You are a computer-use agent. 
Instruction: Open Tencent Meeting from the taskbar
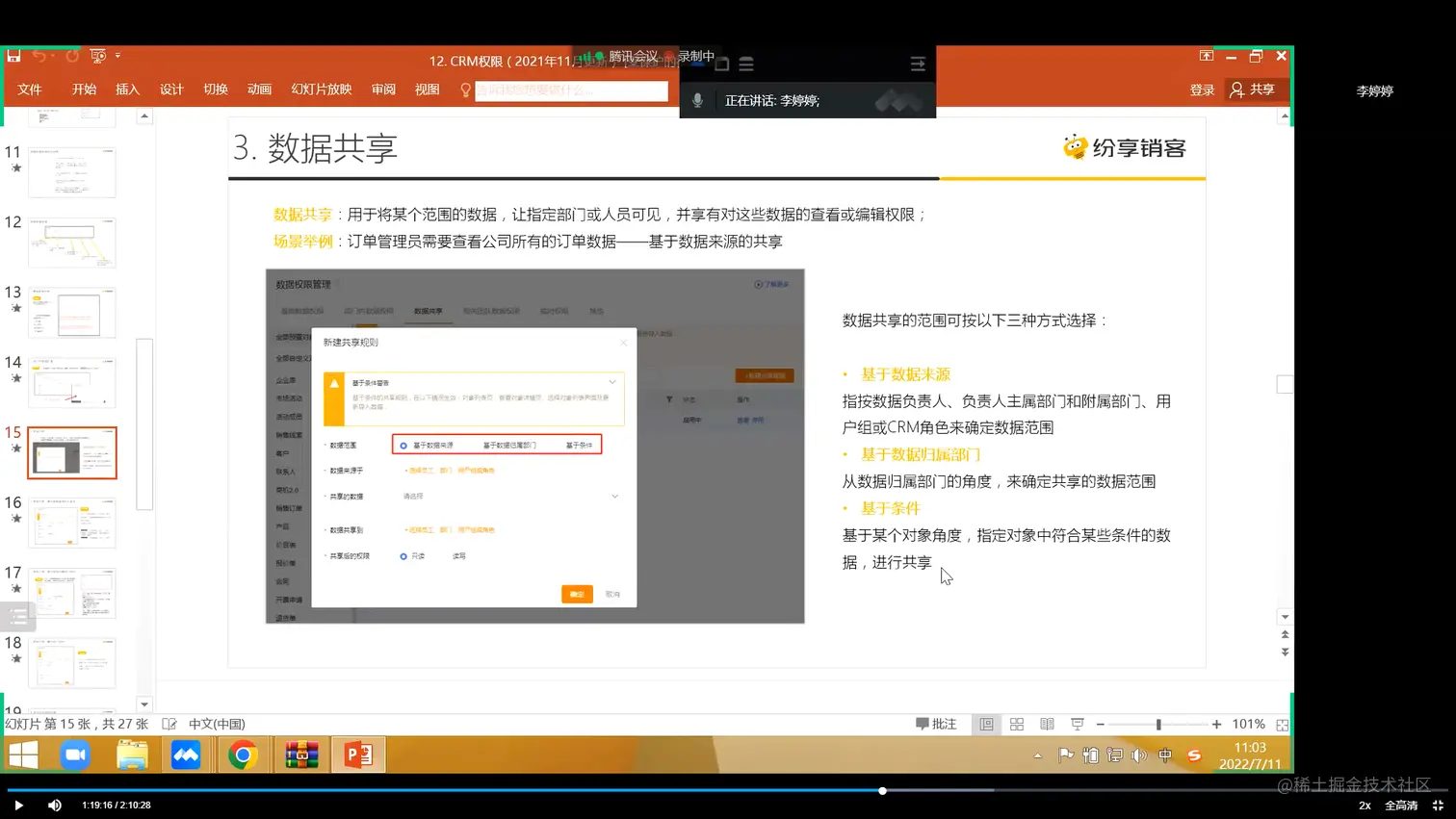[186, 755]
